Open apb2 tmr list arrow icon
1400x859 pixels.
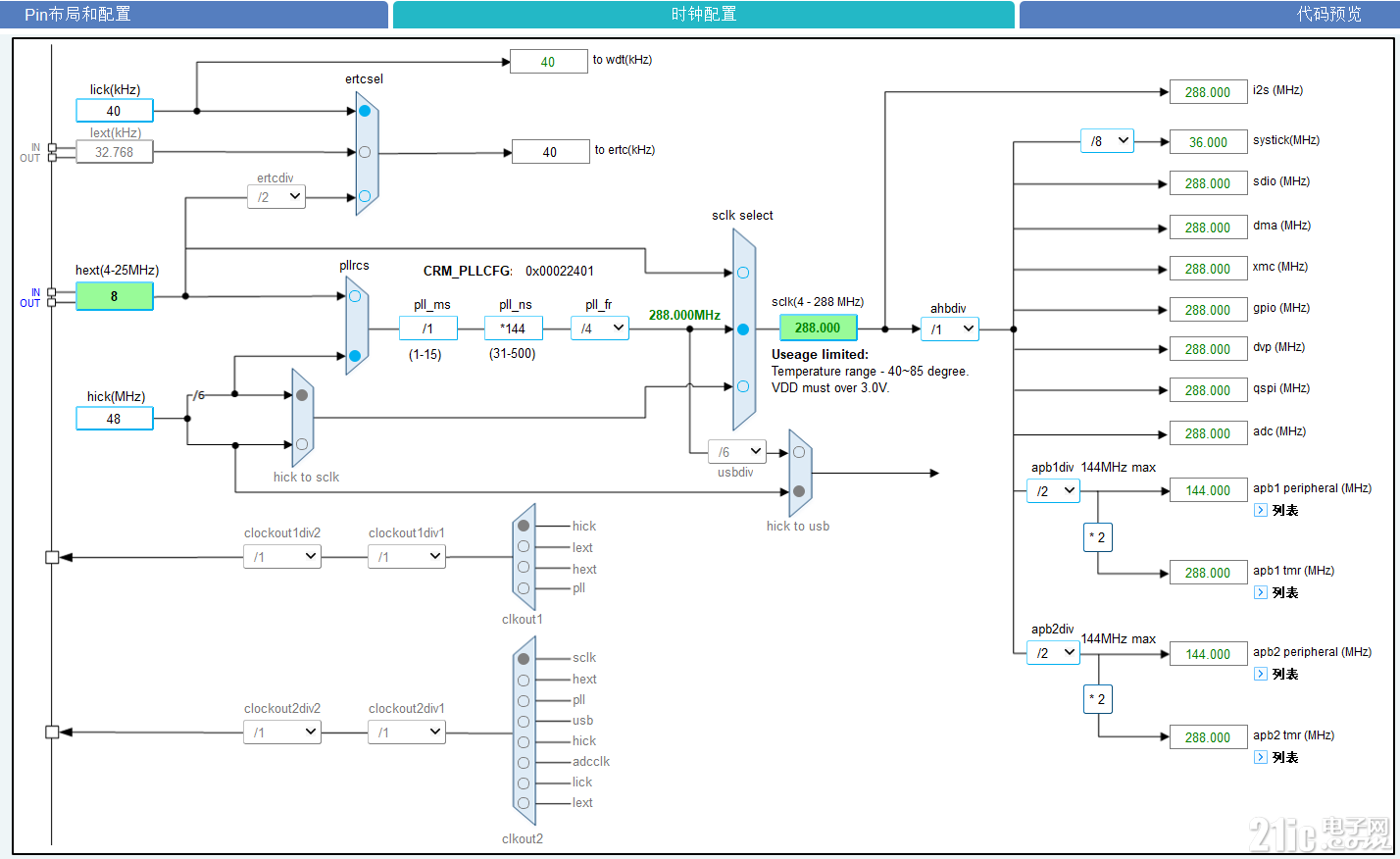click(1261, 757)
